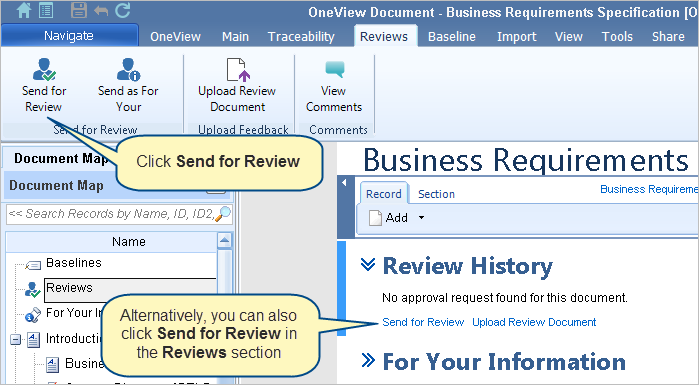
Task: Click the Introduction document icon in tree
Action: [33, 340]
